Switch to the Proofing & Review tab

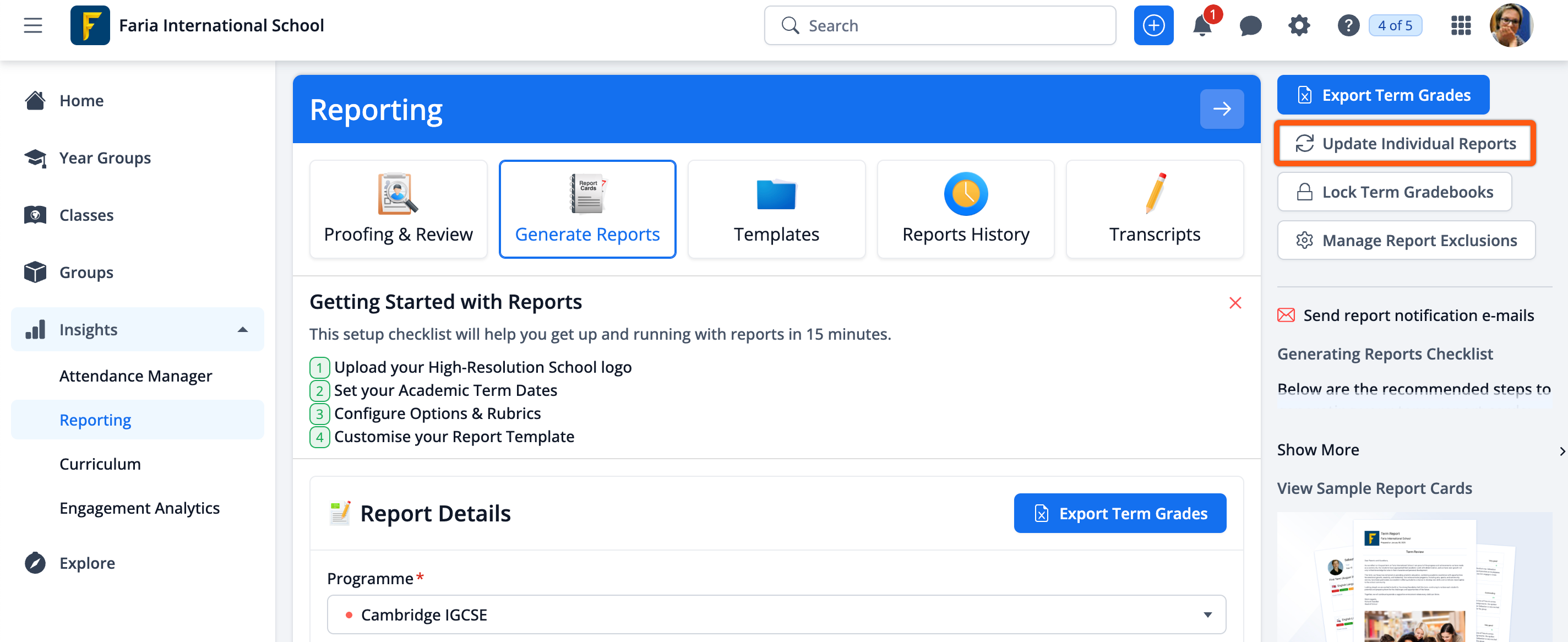[x=398, y=209]
